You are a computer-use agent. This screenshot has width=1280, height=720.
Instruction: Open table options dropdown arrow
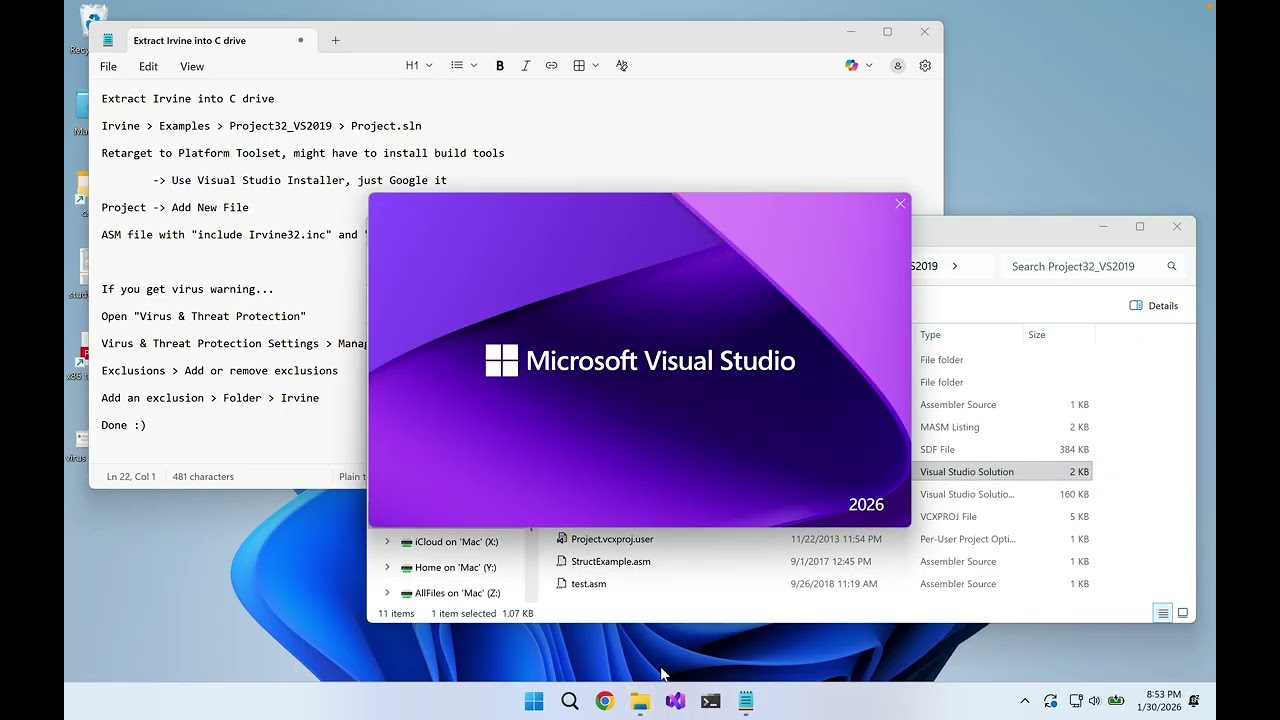(x=596, y=66)
